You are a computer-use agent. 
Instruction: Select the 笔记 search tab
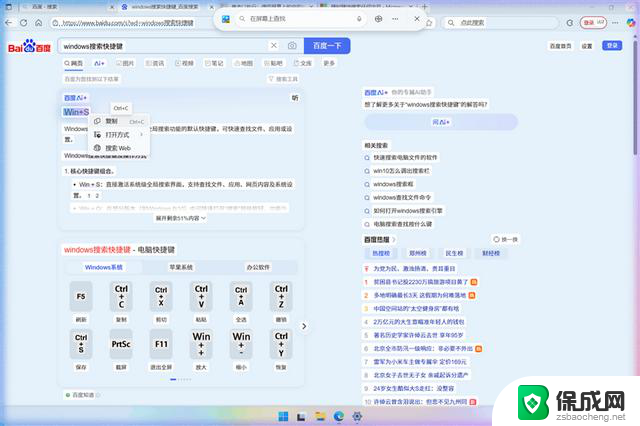pyautogui.click(x=214, y=63)
